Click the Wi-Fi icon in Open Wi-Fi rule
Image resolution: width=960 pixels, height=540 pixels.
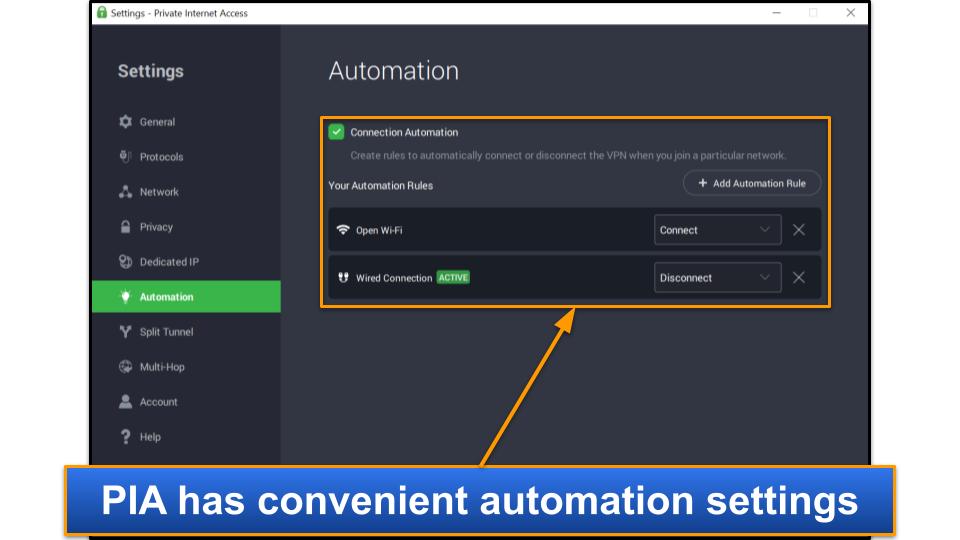(x=343, y=230)
